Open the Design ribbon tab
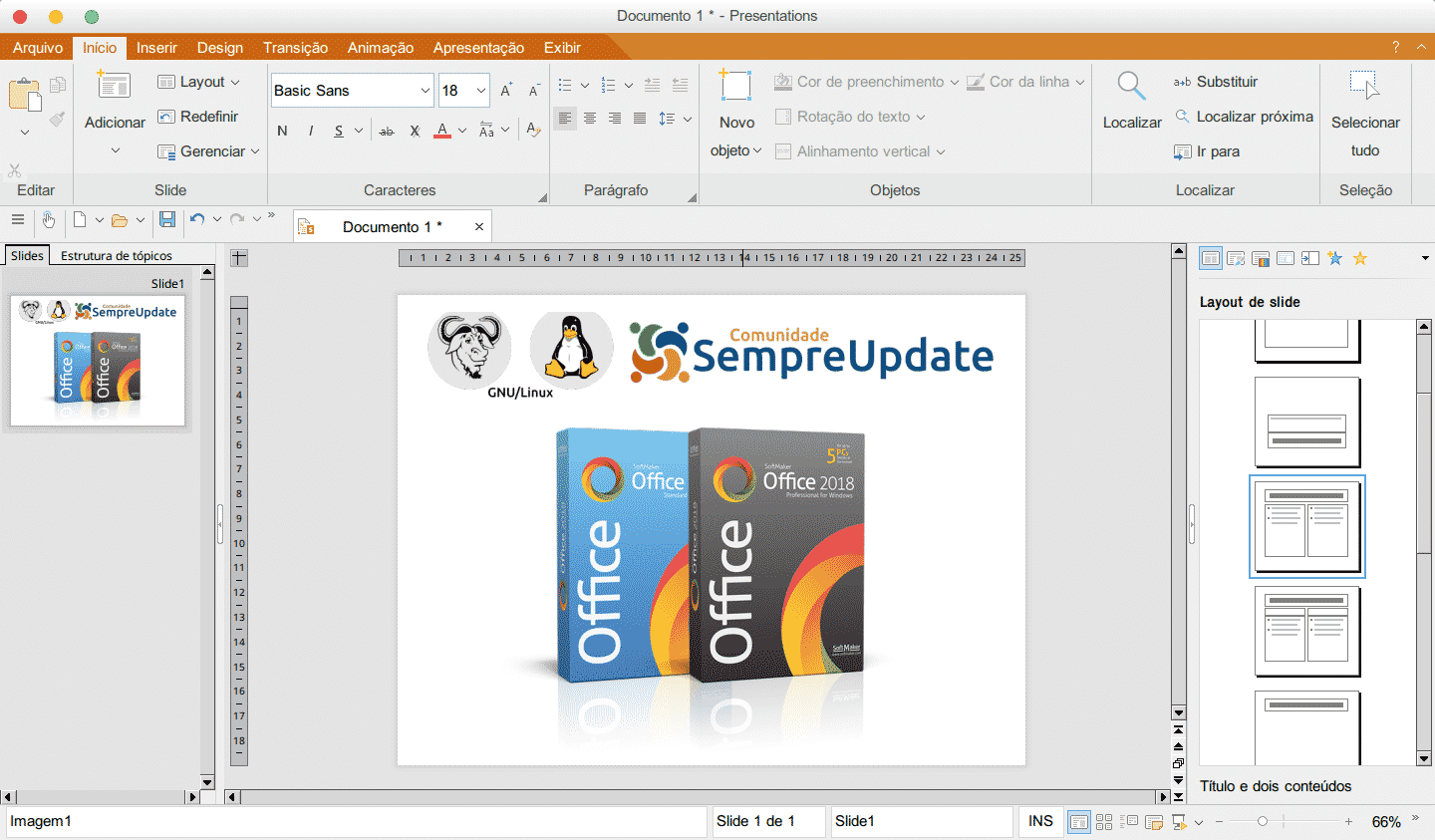 (220, 48)
